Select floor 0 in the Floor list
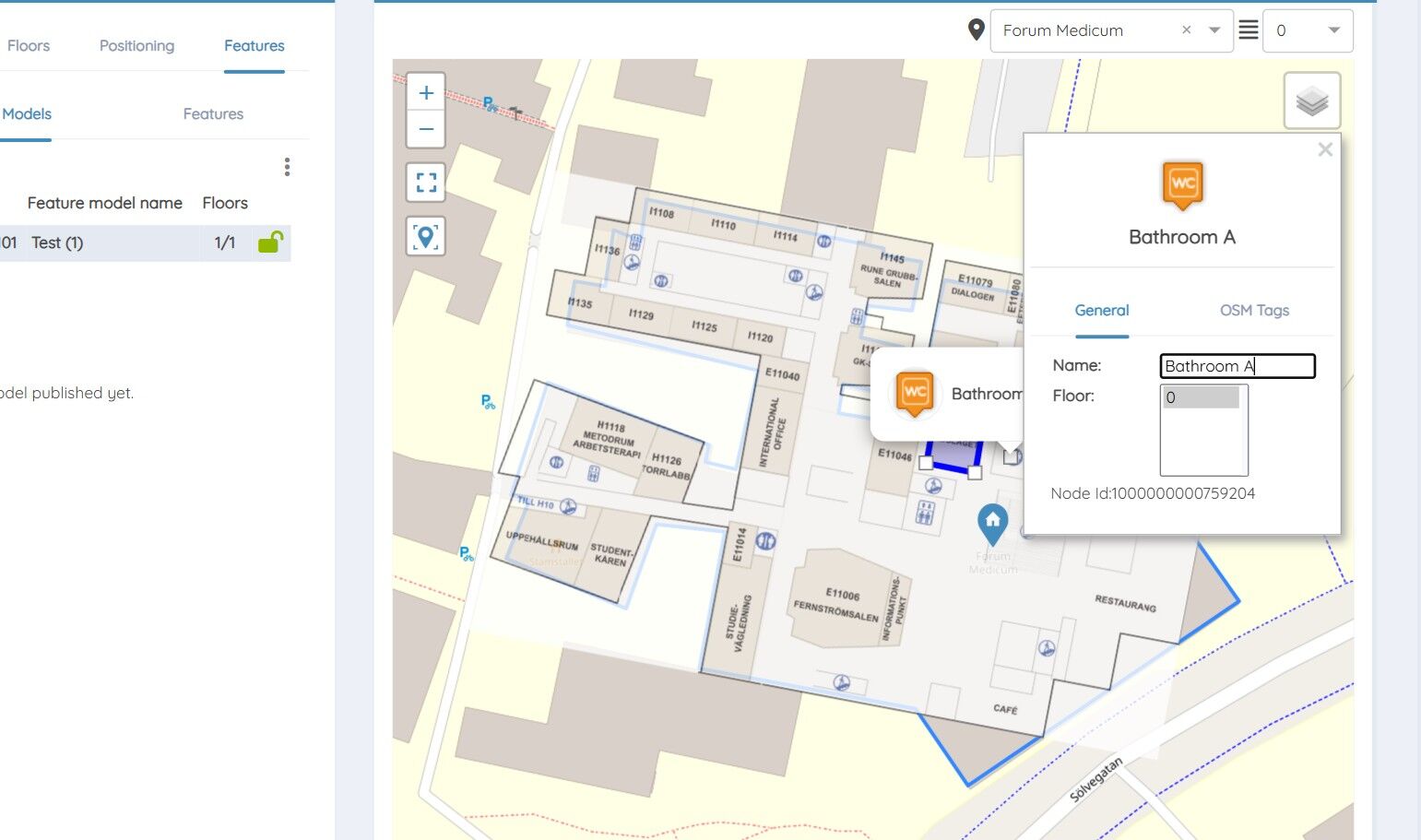 1202,397
